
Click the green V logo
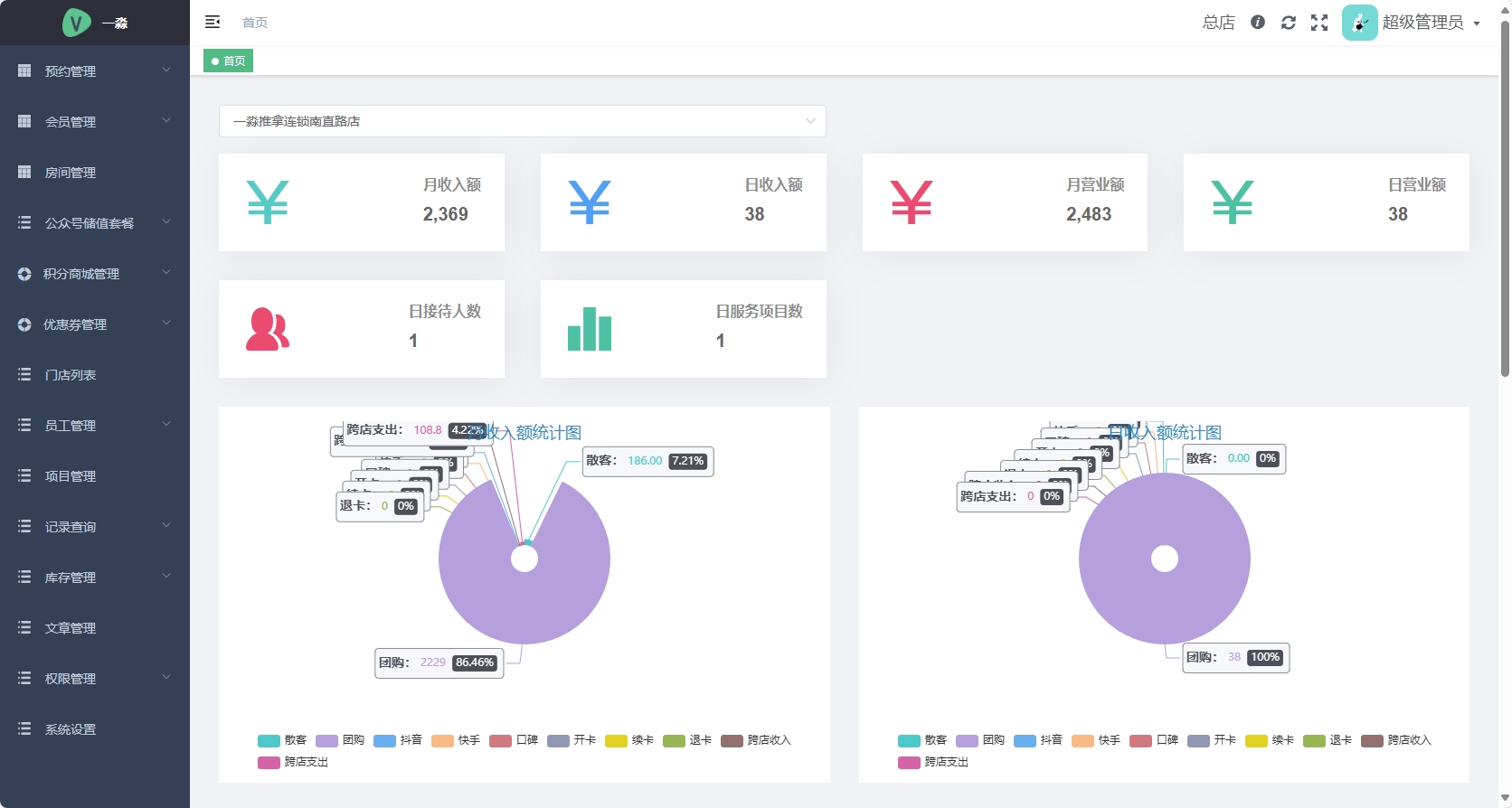click(76, 23)
